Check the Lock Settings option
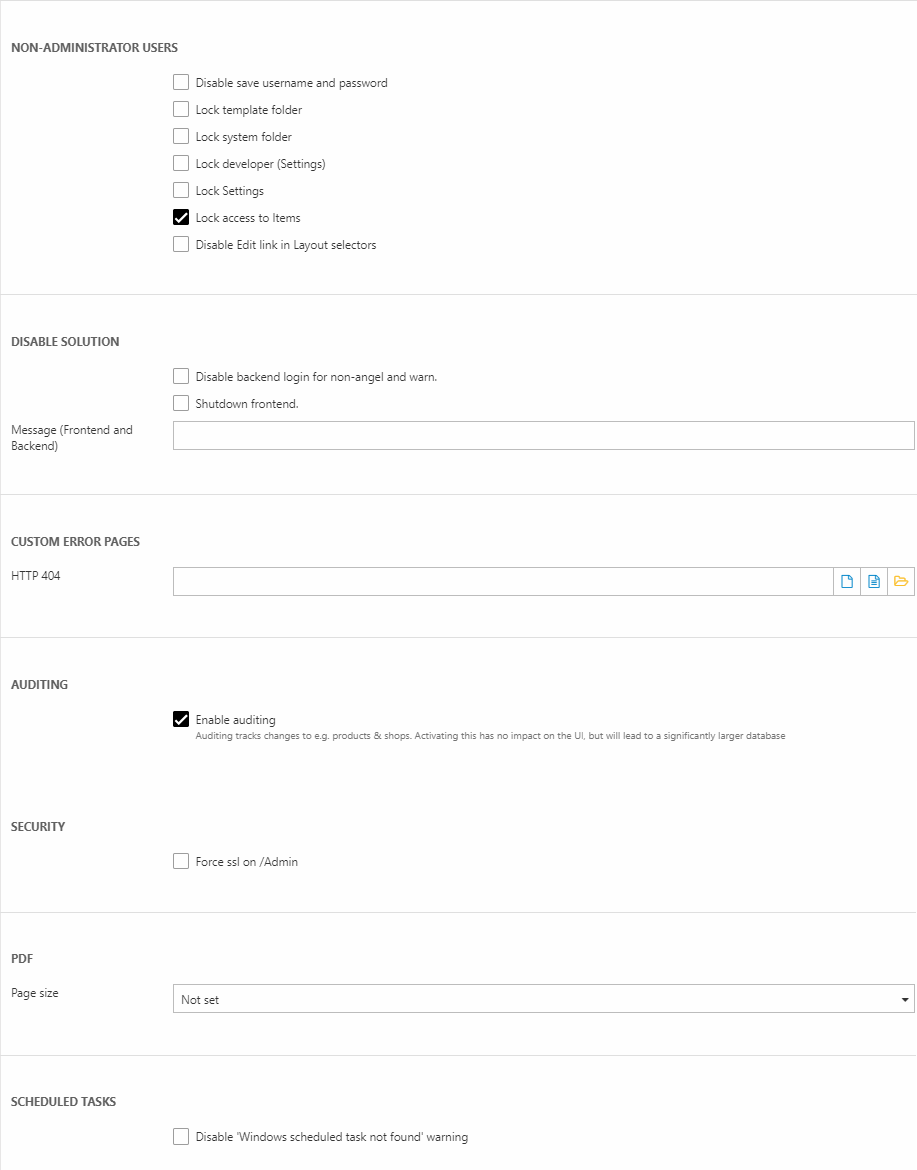The width and height of the screenshot is (917, 1170). pyautogui.click(x=181, y=191)
